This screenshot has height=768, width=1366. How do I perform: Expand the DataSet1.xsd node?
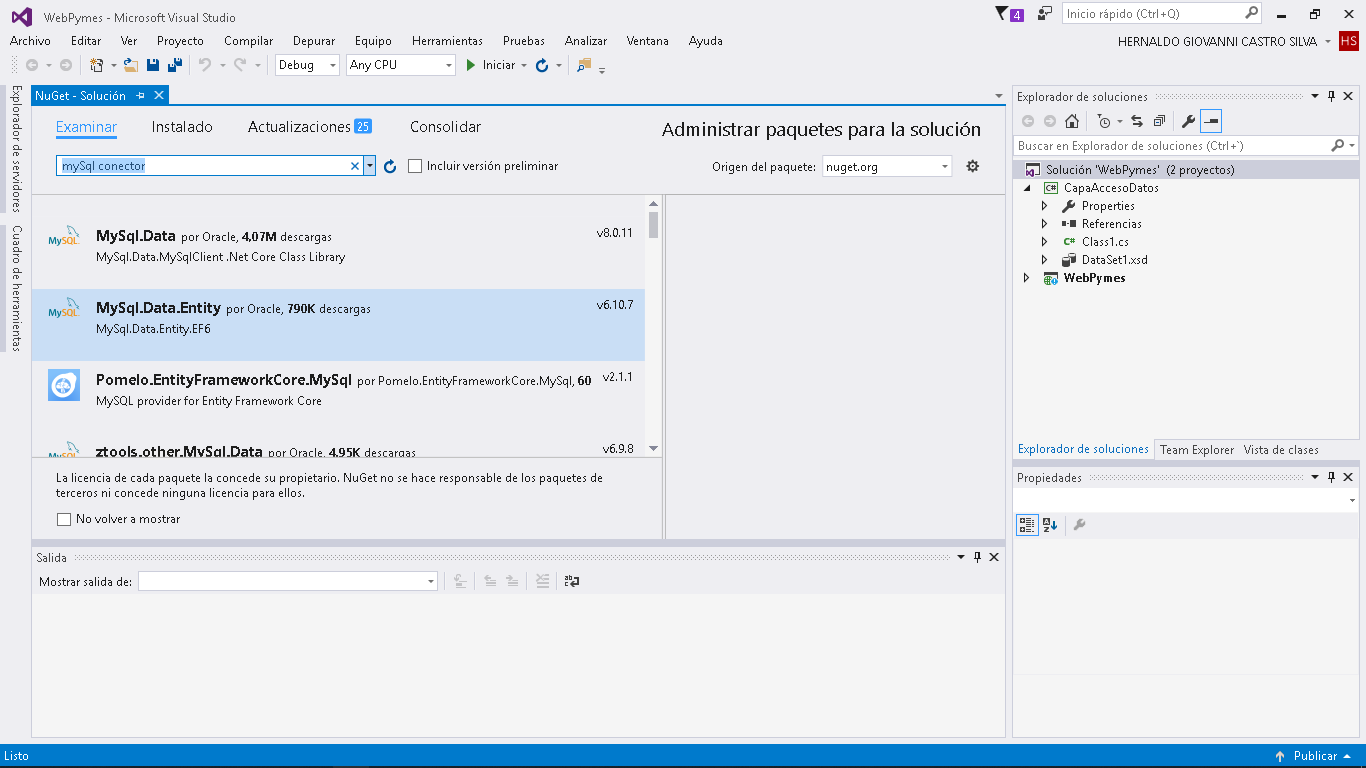[1044, 260]
